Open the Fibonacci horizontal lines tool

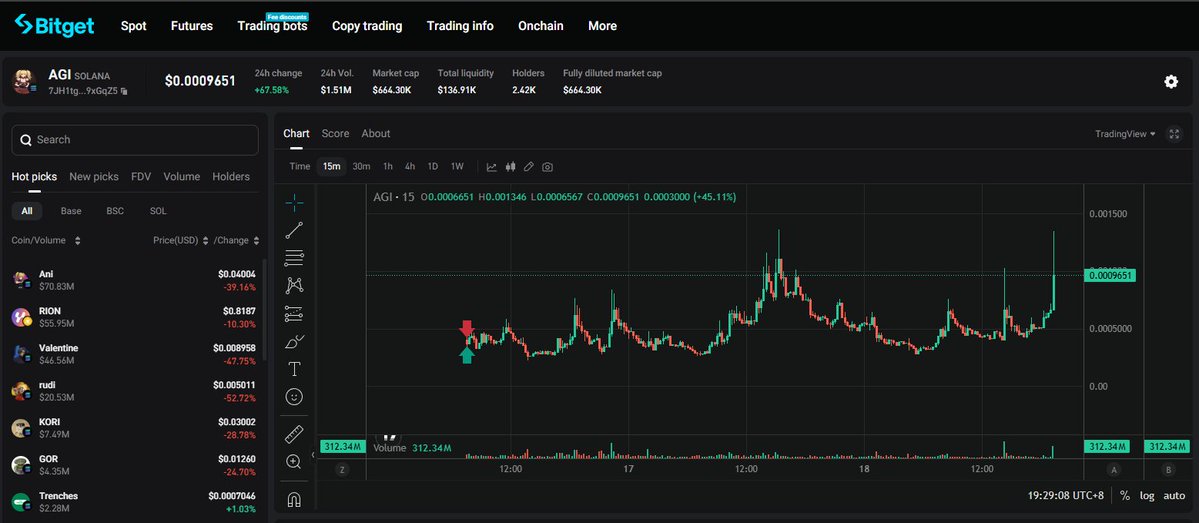coord(294,258)
